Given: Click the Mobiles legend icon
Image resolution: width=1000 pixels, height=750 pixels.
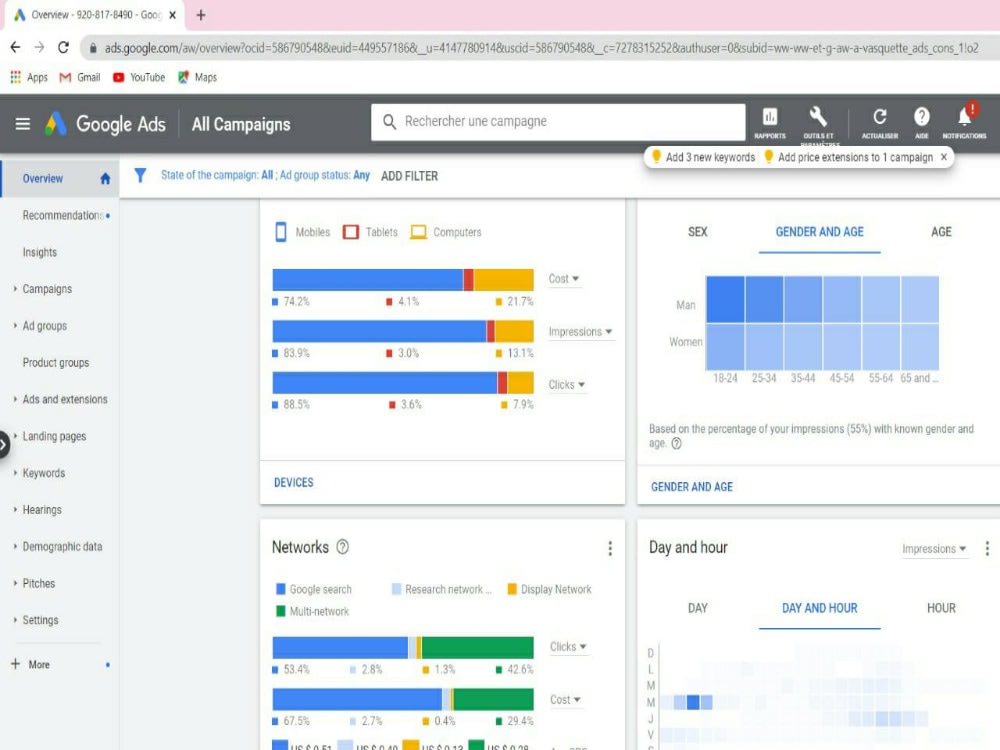Looking at the screenshot, I should (x=281, y=232).
